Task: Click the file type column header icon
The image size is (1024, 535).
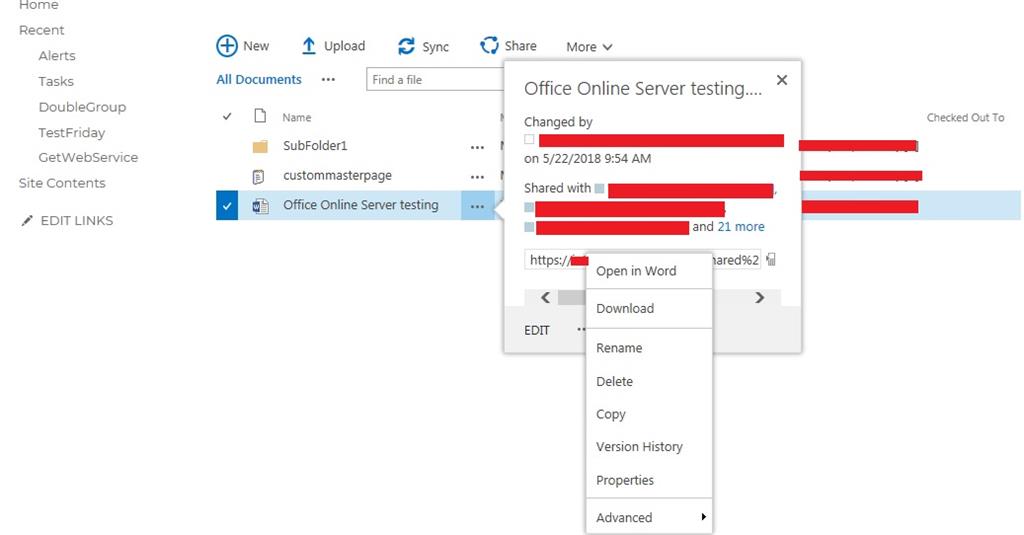Action: tap(260, 116)
